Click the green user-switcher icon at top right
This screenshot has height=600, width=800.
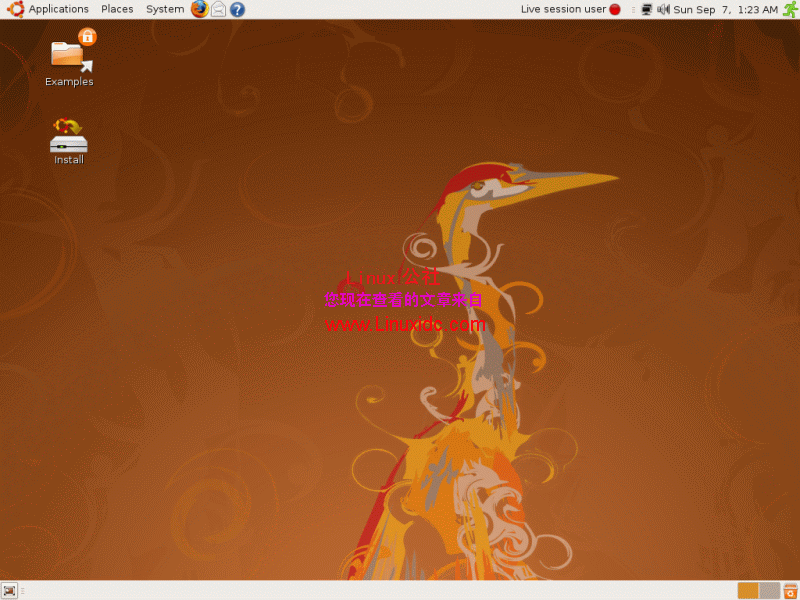[x=788, y=9]
